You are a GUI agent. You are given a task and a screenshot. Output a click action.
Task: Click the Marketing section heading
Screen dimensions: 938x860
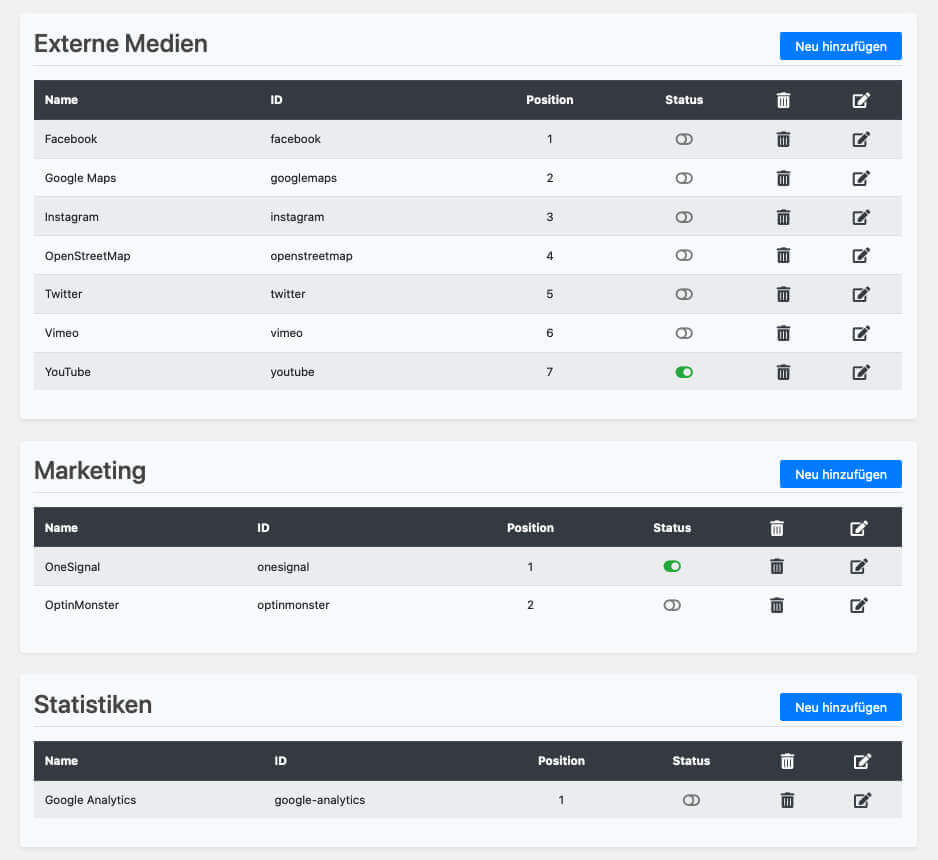[90, 471]
